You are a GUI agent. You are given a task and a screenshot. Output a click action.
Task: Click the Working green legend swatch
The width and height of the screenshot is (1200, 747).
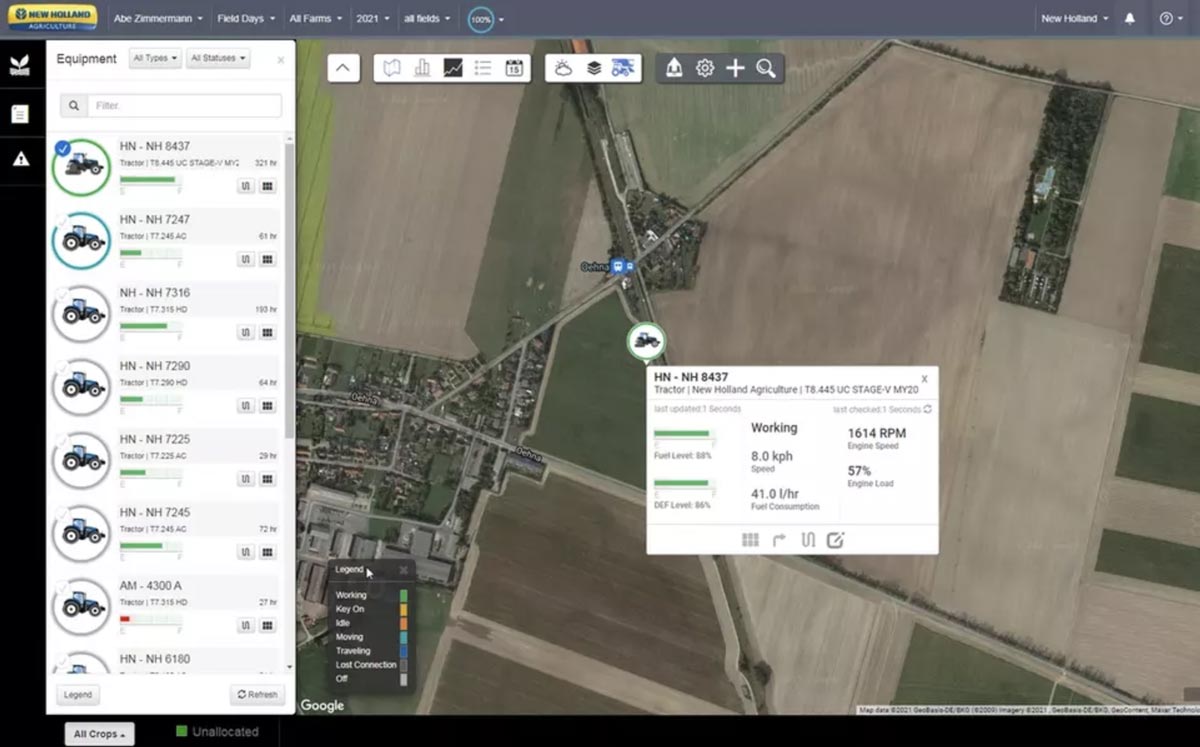tap(404, 595)
